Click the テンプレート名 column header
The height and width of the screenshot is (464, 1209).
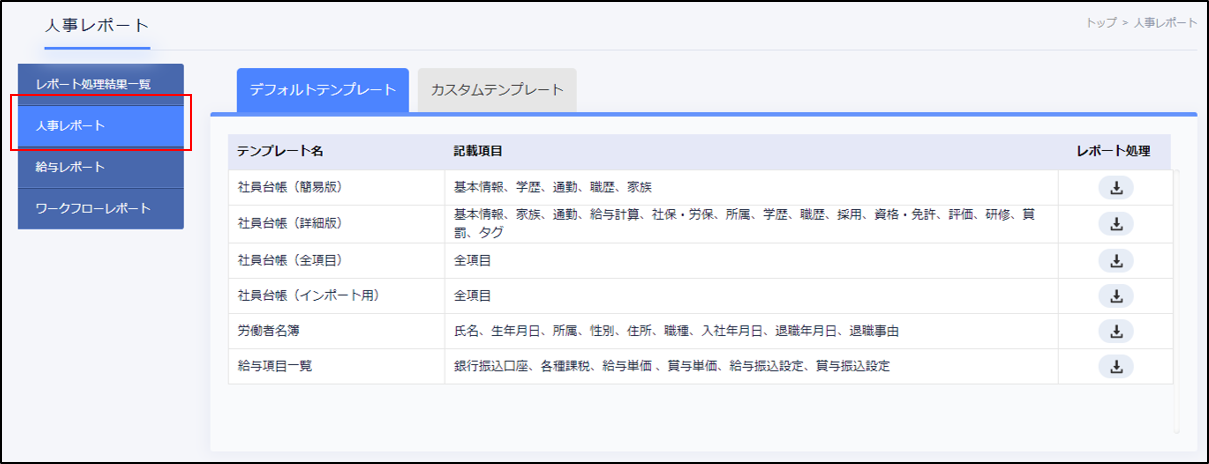[x=280, y=152]
